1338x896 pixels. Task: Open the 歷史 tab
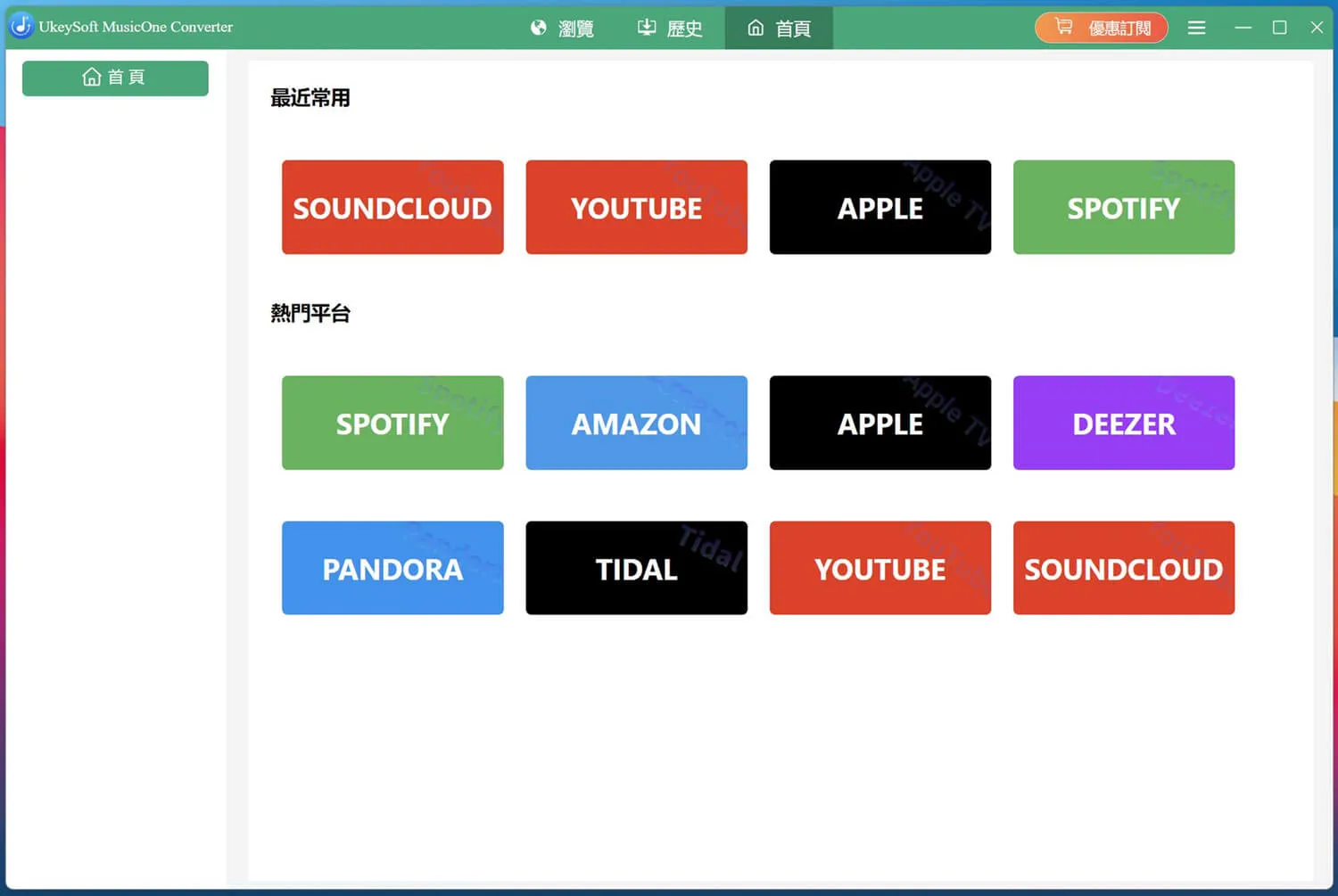pyautogui.click(x=670, y=28)
